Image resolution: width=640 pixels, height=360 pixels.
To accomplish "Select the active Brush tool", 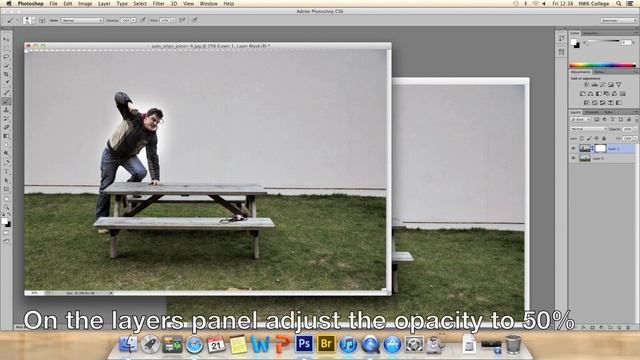I will 6,101.
